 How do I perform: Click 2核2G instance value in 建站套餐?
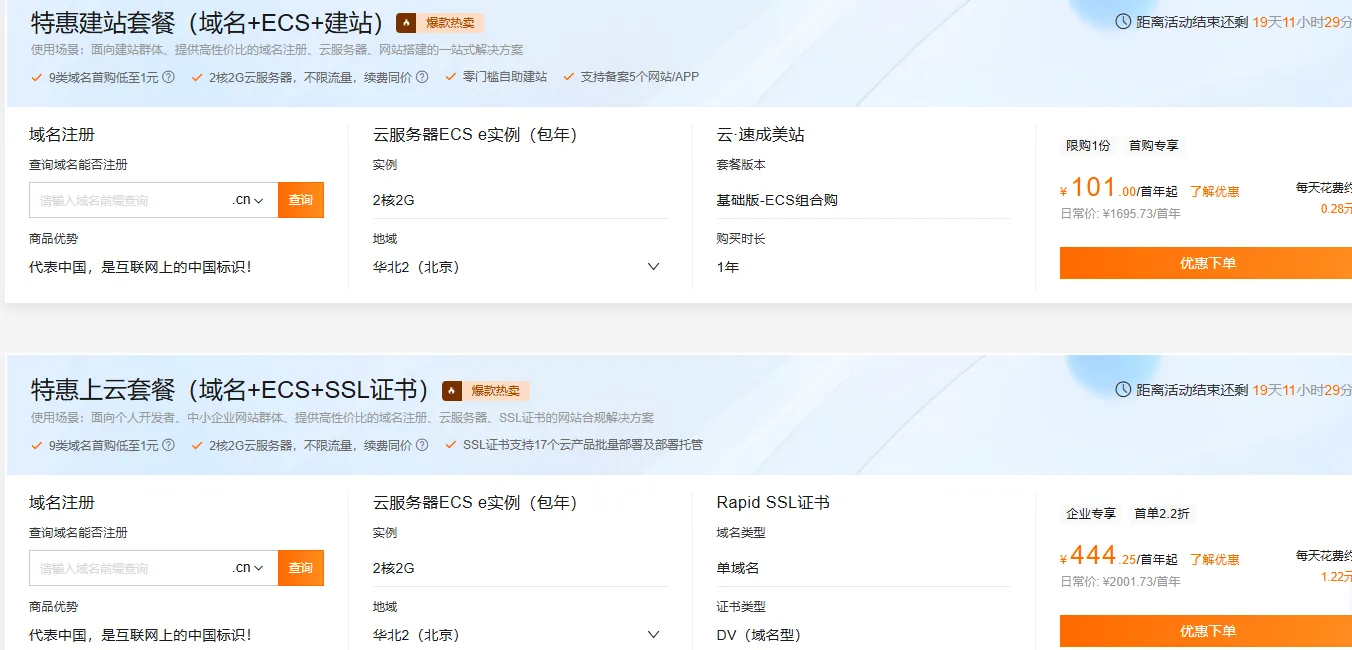[393, 200]
